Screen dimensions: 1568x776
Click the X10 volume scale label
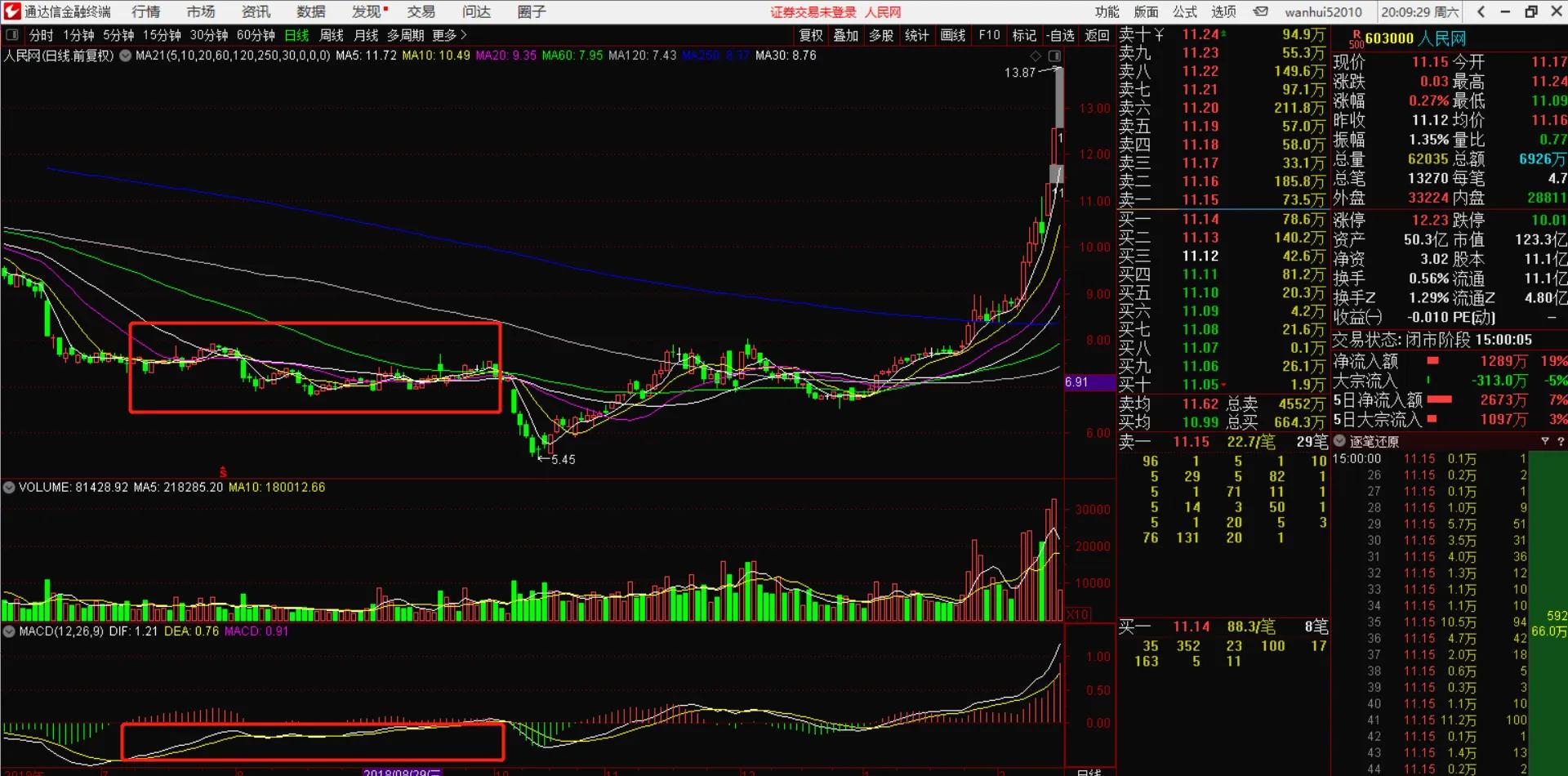[1078, 614]
